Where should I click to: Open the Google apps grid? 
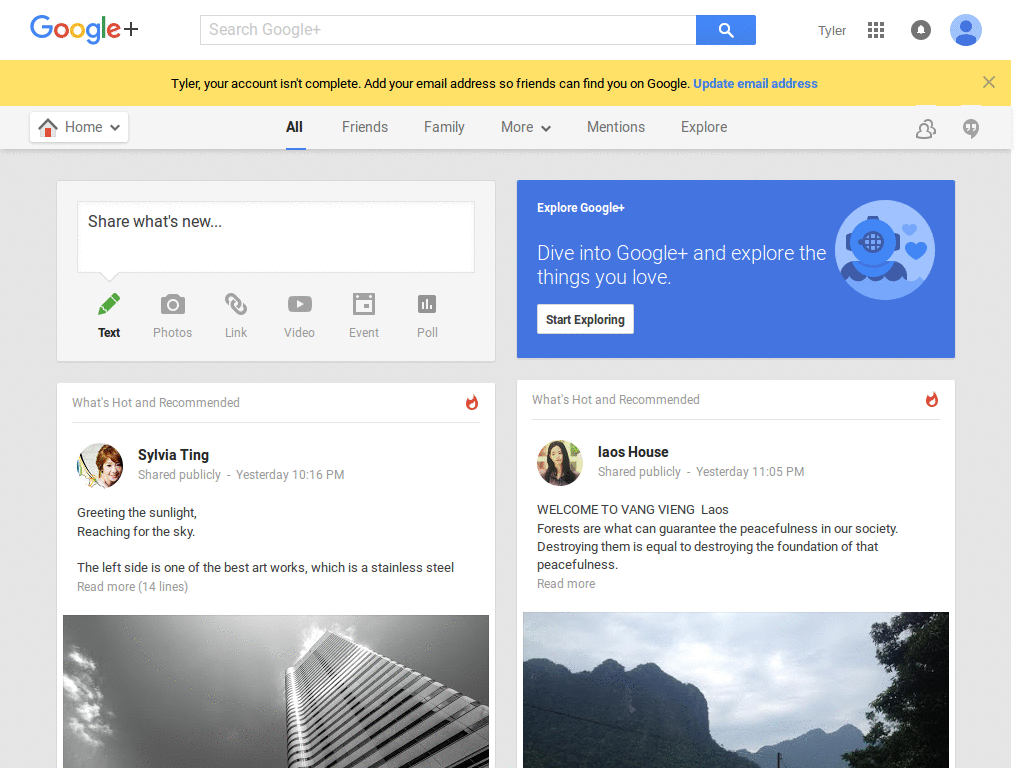coord(876,30)
